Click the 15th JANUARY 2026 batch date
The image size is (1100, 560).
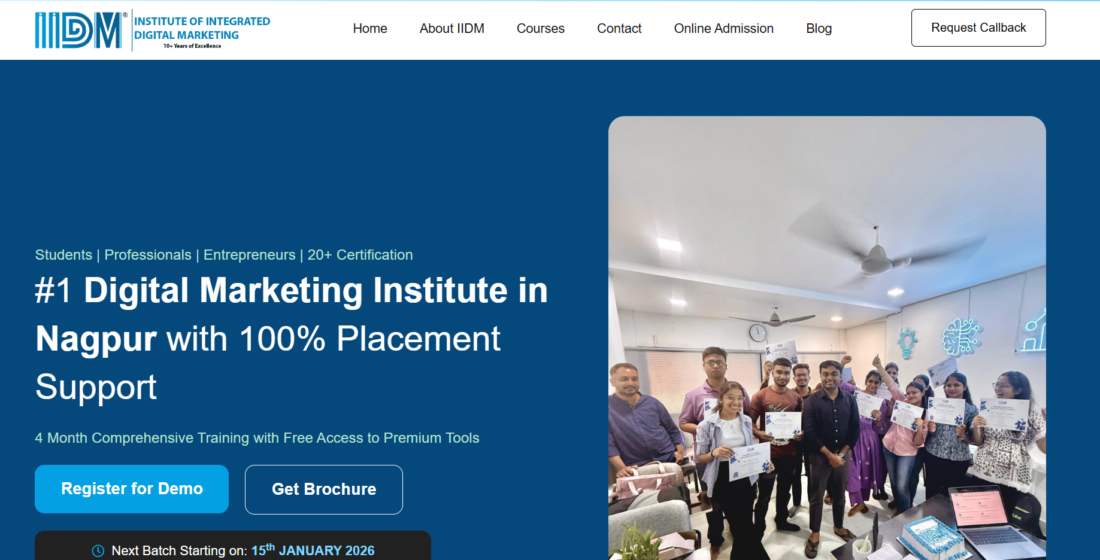(313, 550)
